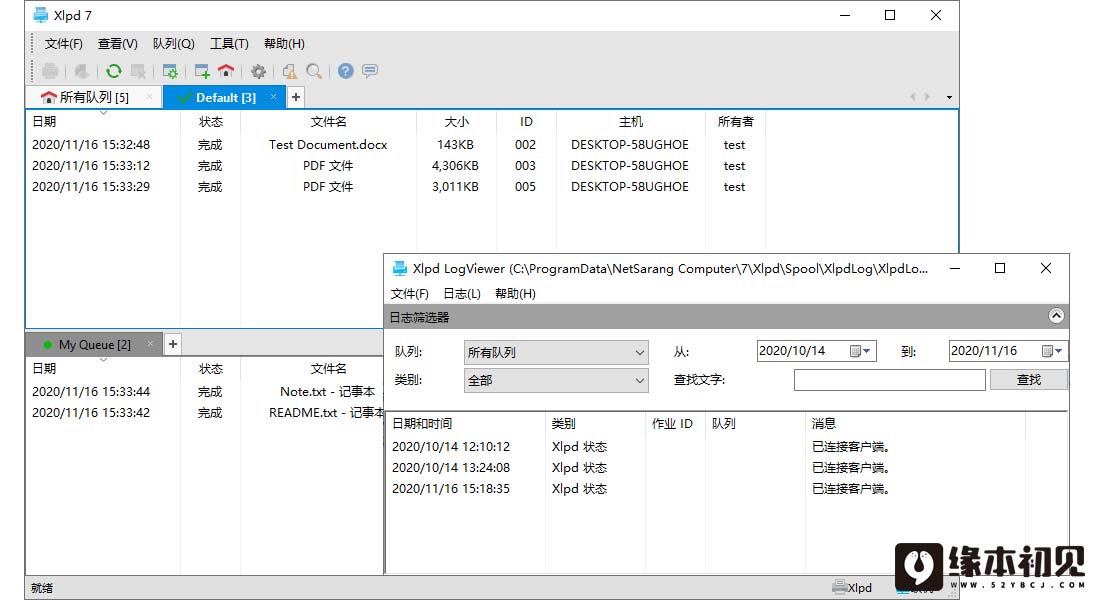This screenshot has height=600, width=1100.
Task: Sort the Default queue by 主机 column
Action: pyautogui.click(x=631, y=121)
